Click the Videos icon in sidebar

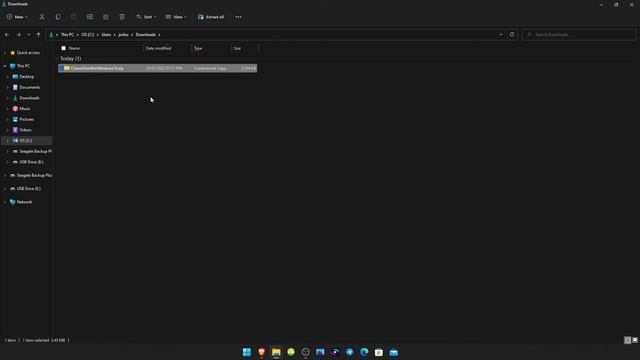(15, 130)
